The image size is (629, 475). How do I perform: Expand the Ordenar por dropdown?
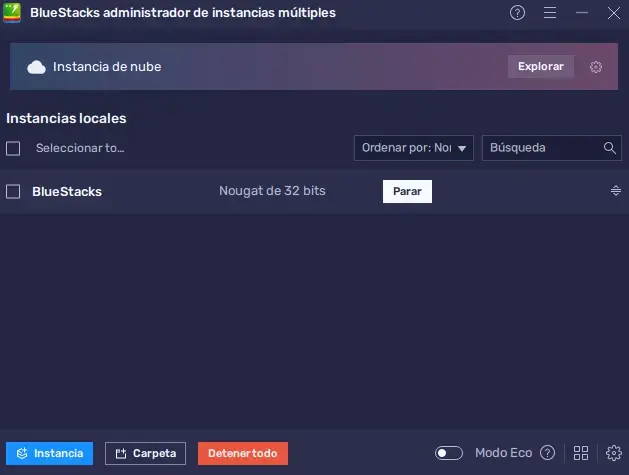(x=414, y=148)
